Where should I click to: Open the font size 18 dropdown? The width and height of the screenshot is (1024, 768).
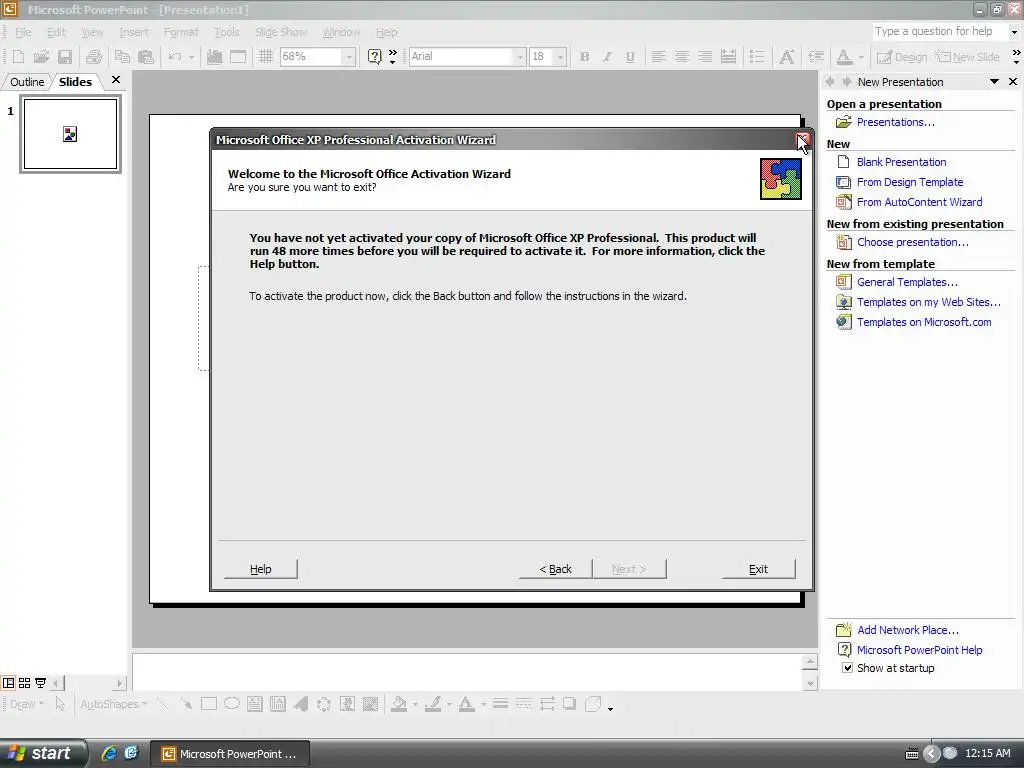pyautogui.click(x=560, y=57)
